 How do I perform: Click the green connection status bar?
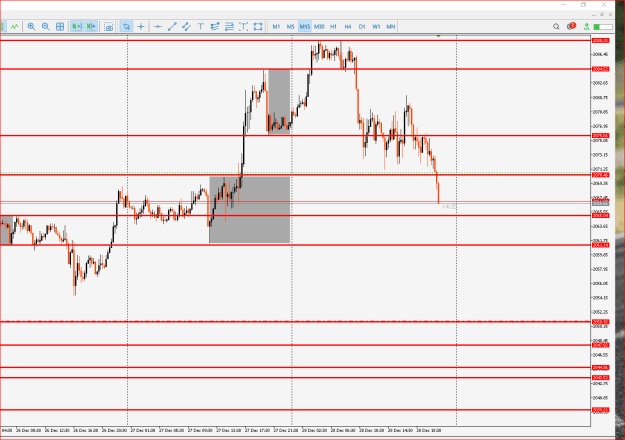click(603, 27)
